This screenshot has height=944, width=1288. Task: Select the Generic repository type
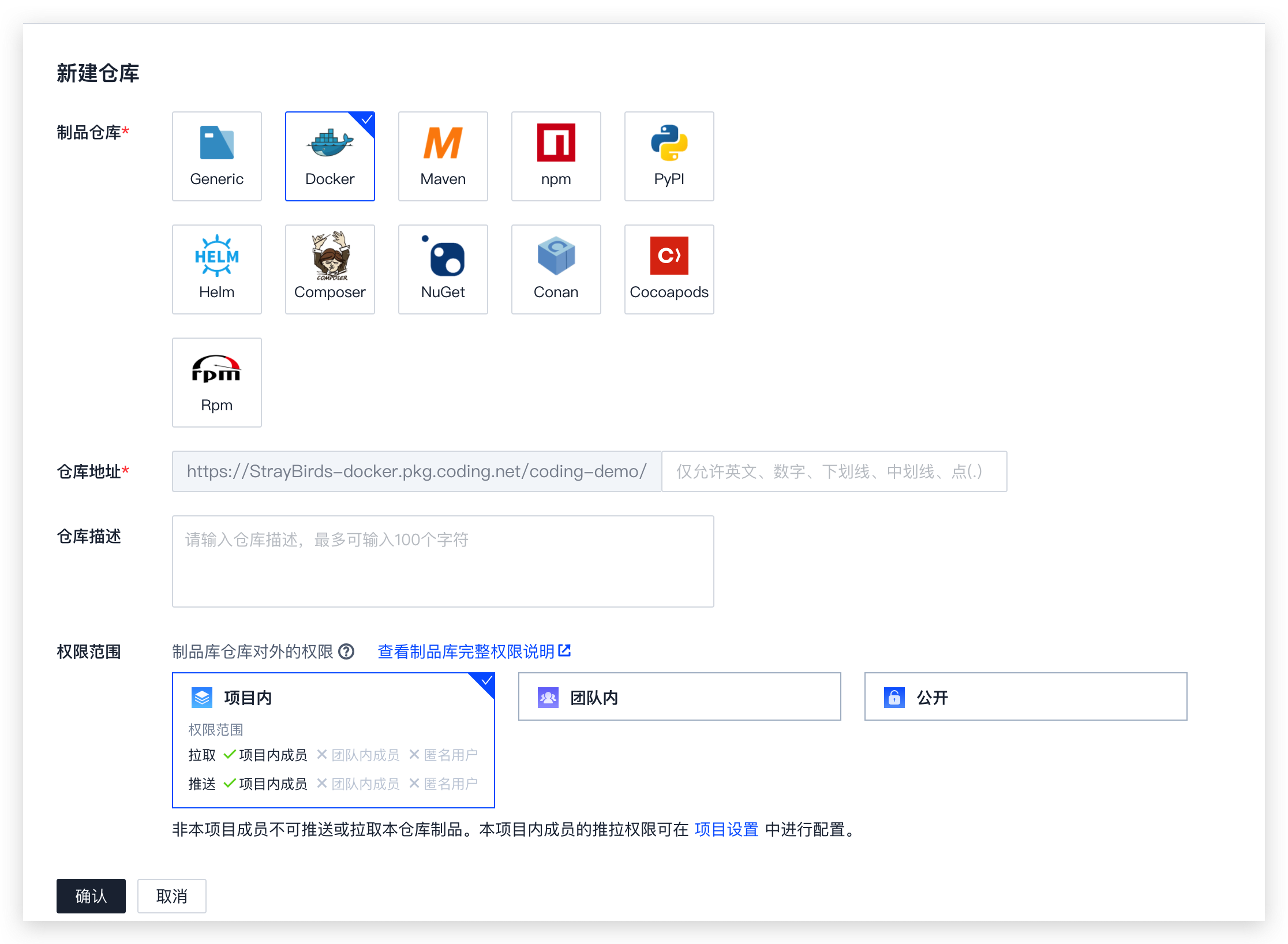(x=216, y=156)
